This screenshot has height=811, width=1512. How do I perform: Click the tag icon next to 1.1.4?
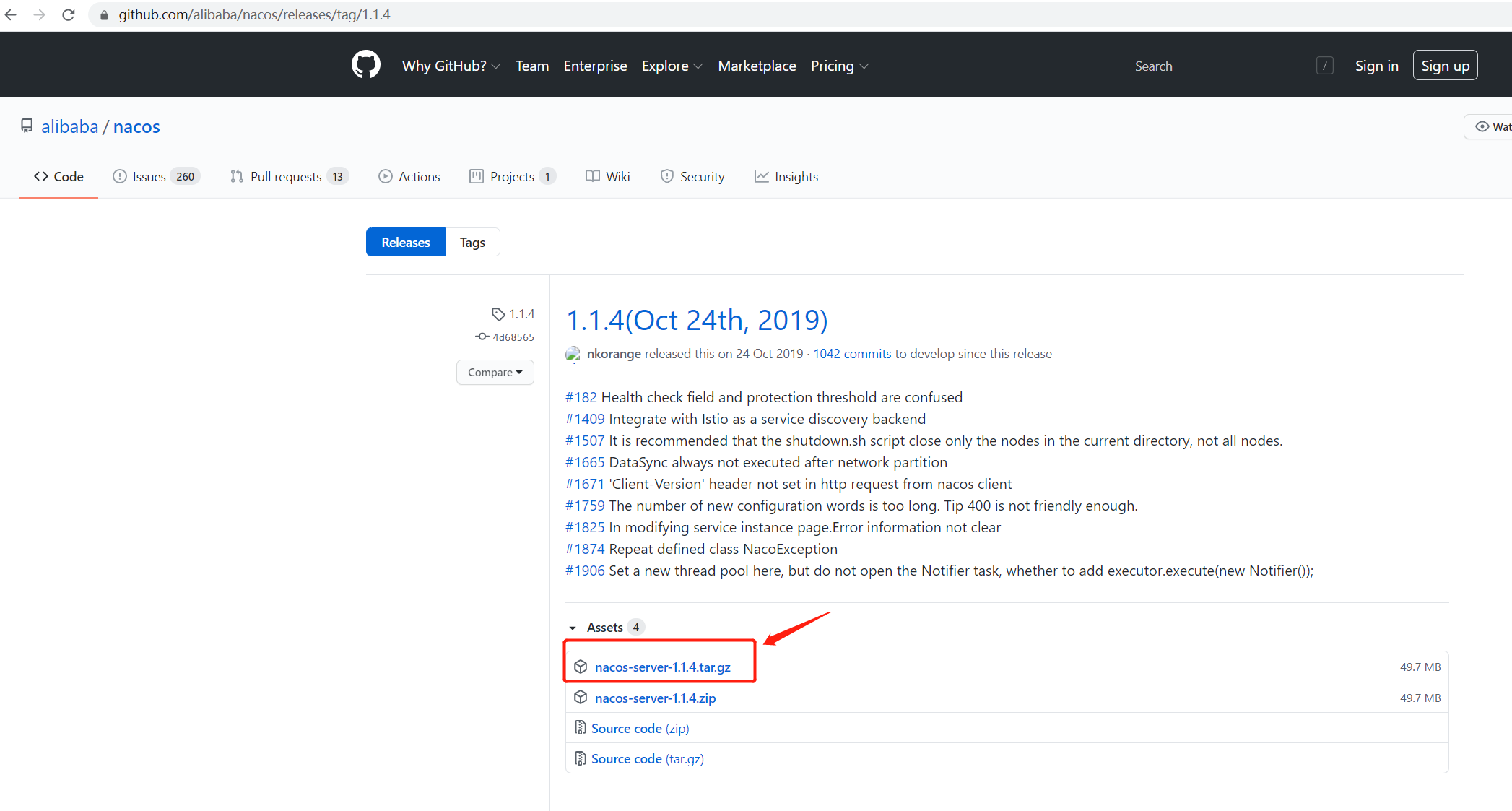pos(498,314)
